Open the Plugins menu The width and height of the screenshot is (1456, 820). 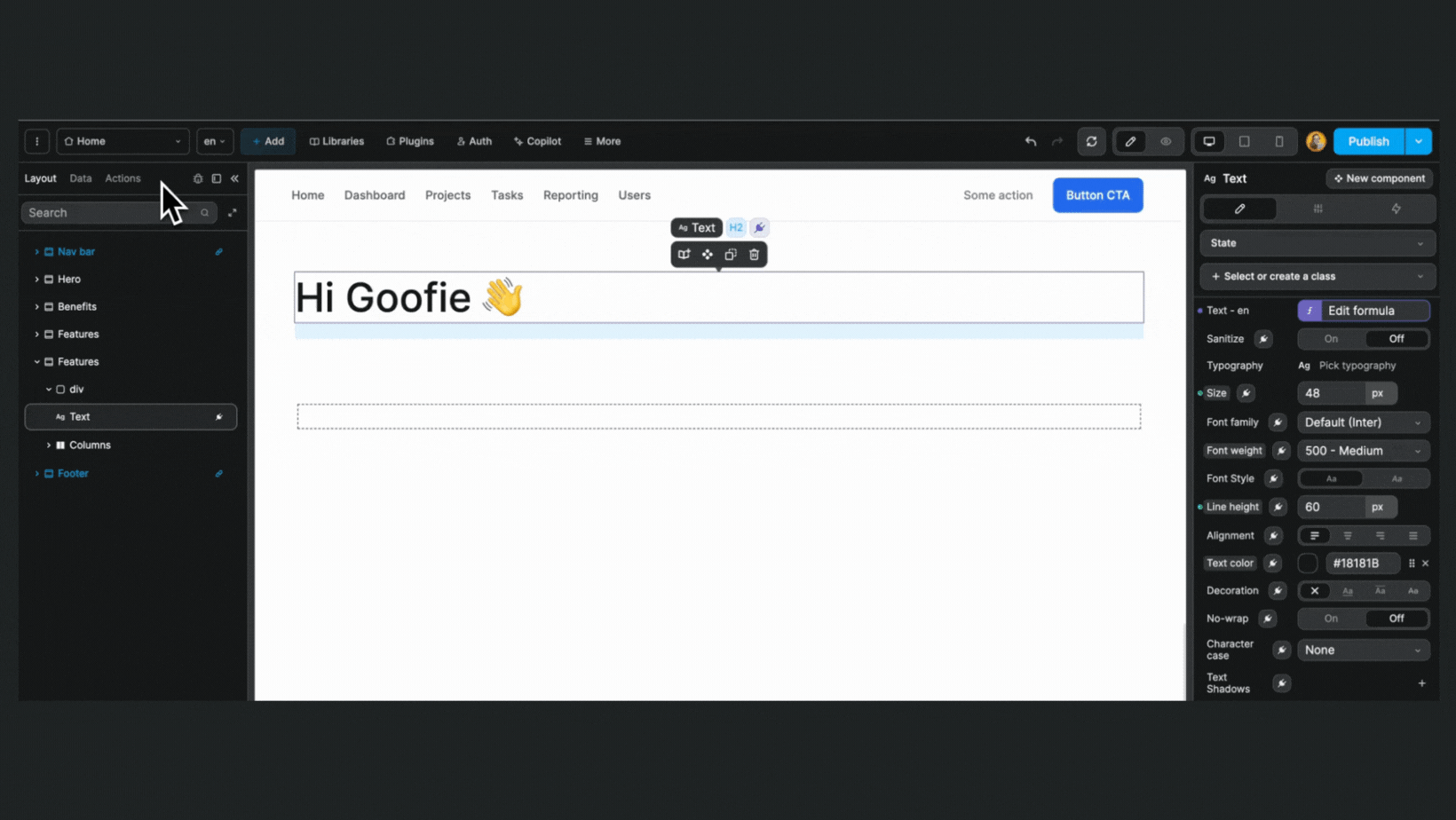410,142
